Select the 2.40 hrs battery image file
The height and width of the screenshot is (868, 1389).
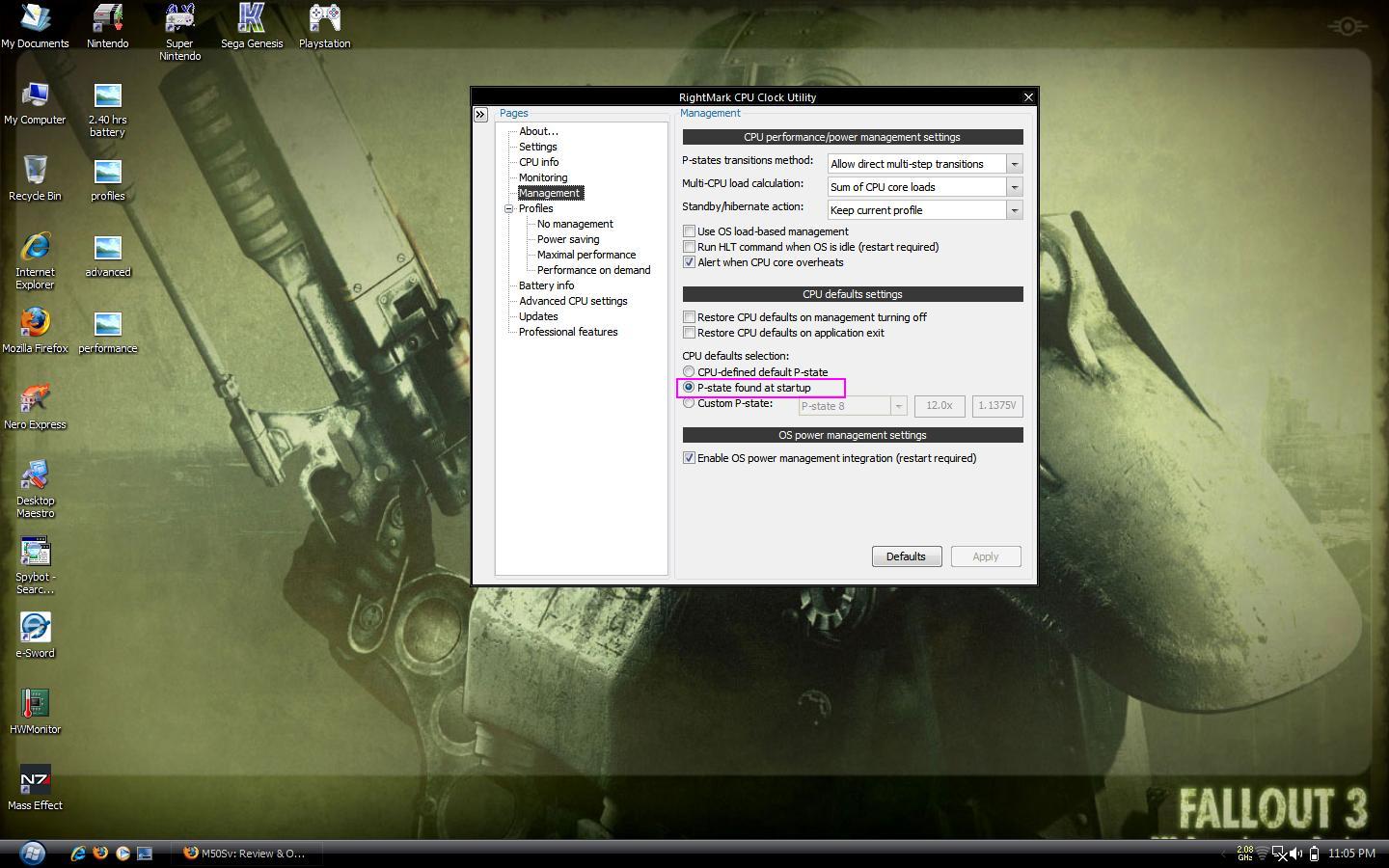click(x=107, y=110)
